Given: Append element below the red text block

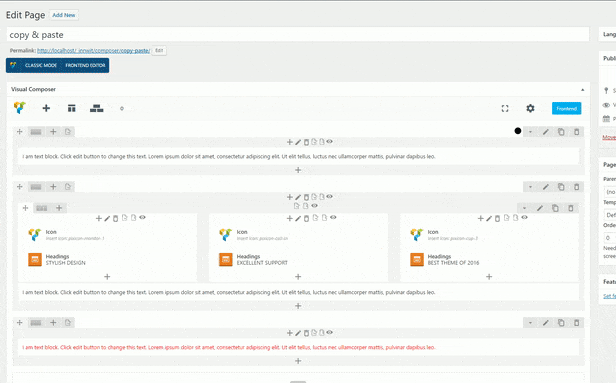Looking at the screenshot, I should pos(298,361).
